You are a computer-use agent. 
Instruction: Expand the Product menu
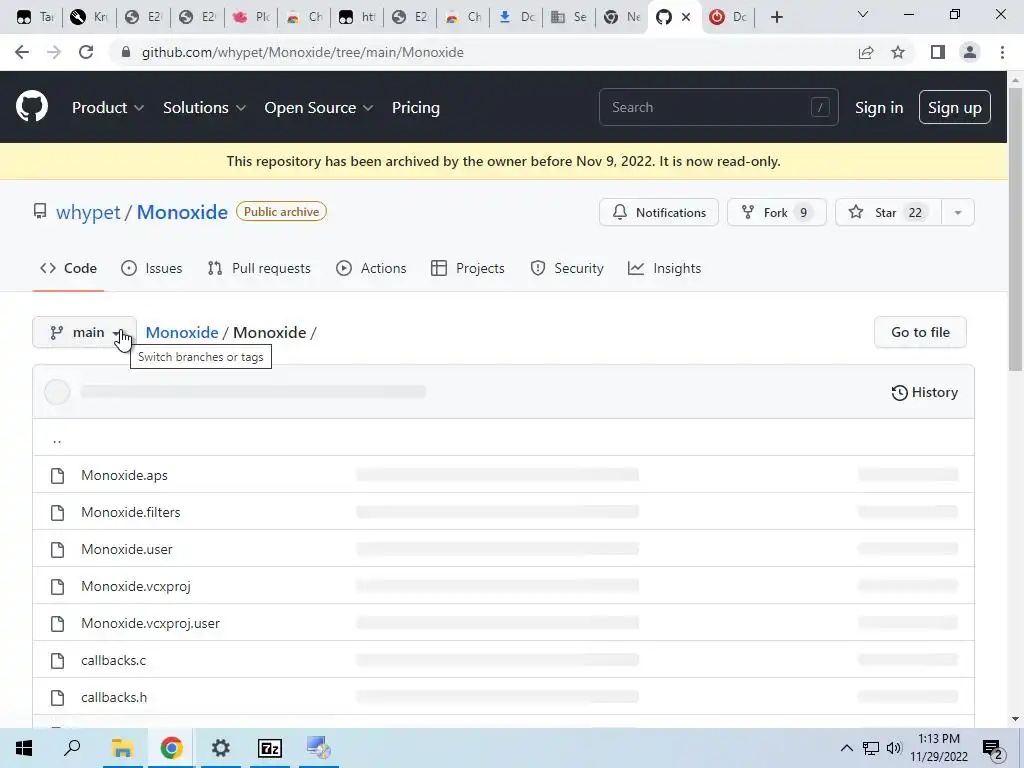click(108, 108)
